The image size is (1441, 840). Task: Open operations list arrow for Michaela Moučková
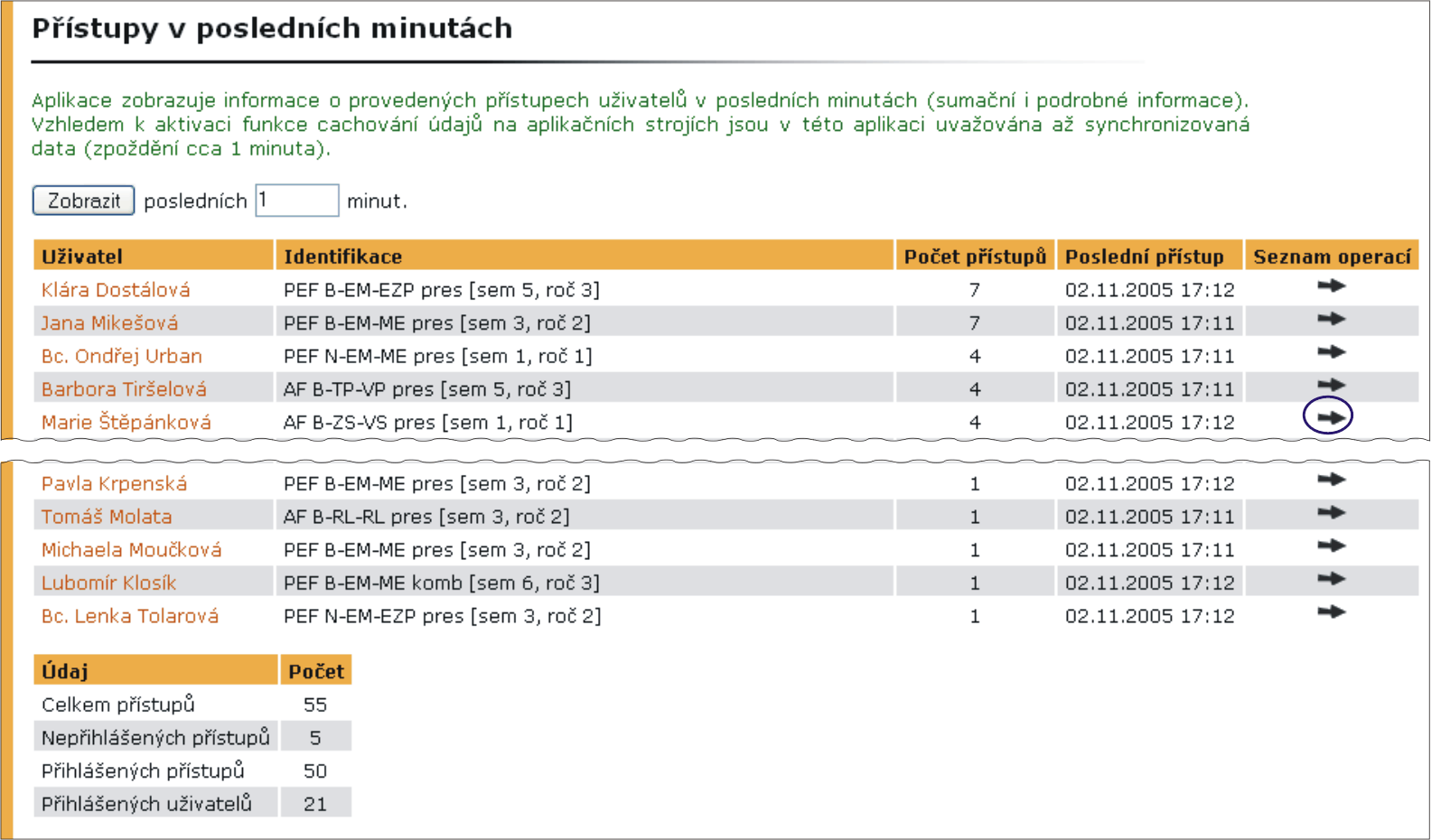tap(1331, 546)
